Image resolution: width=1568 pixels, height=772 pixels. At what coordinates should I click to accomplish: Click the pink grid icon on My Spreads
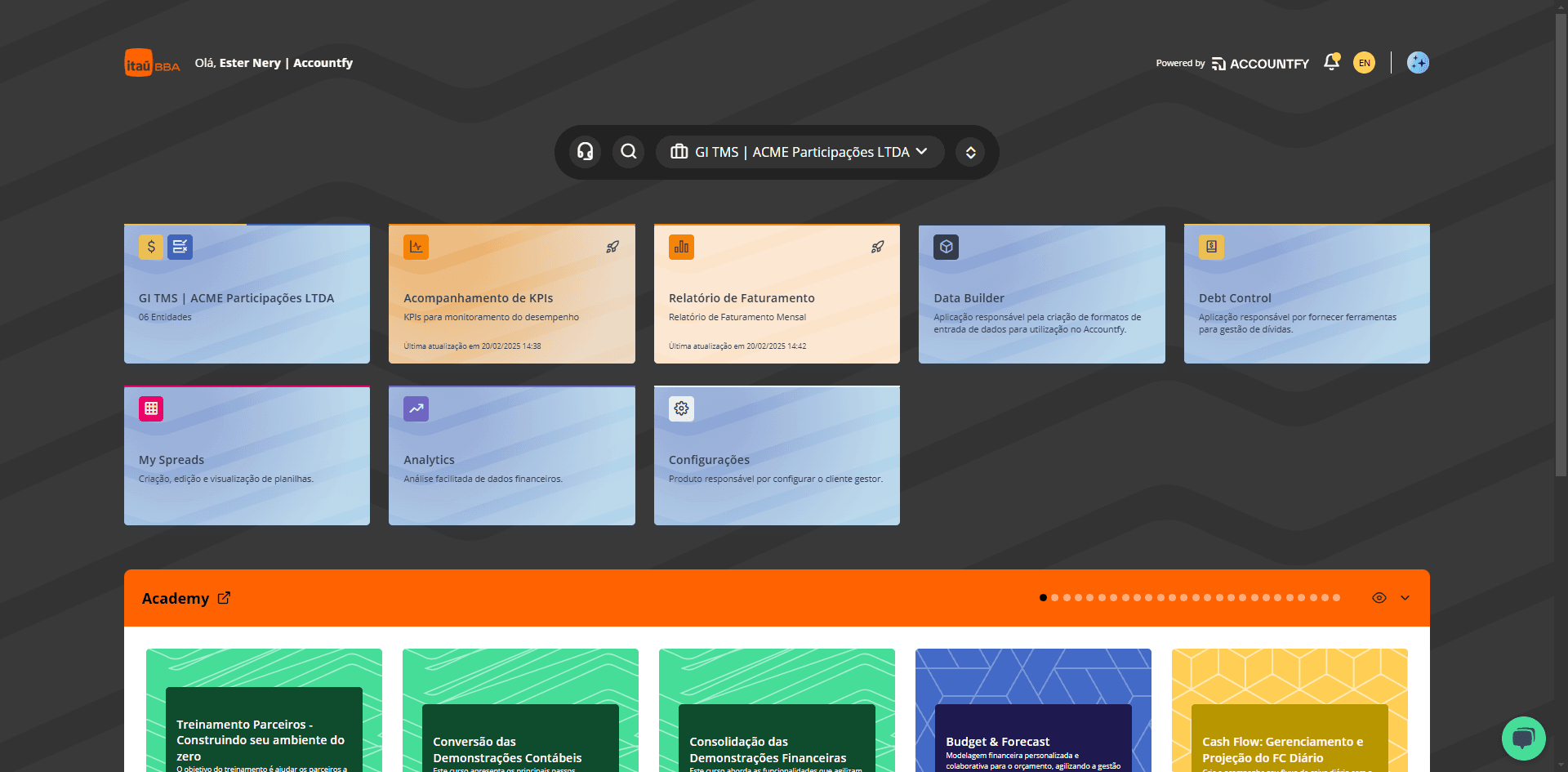point(151,408)
